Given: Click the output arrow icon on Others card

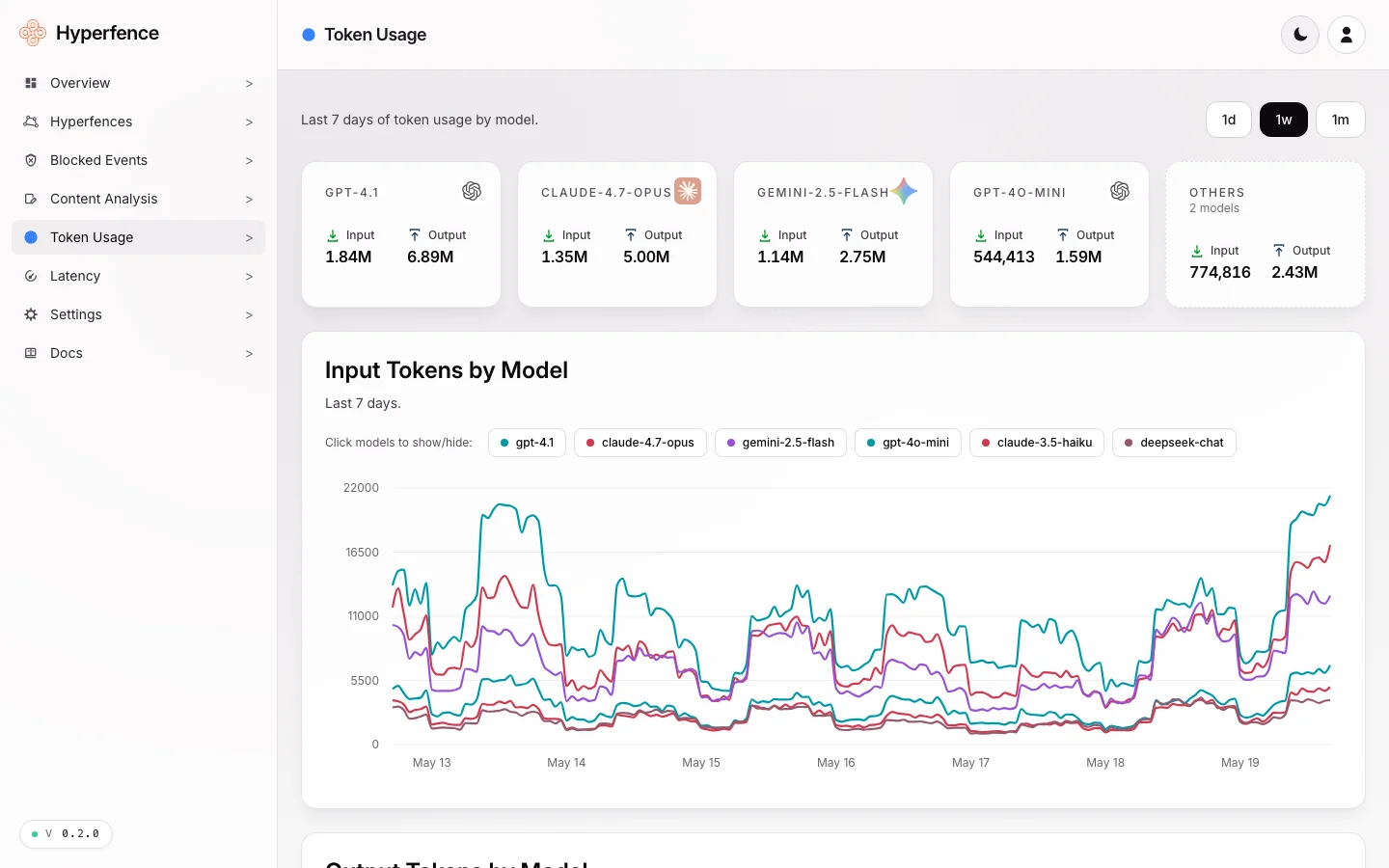Looking at the screenshot, I should click(1279, 251).
